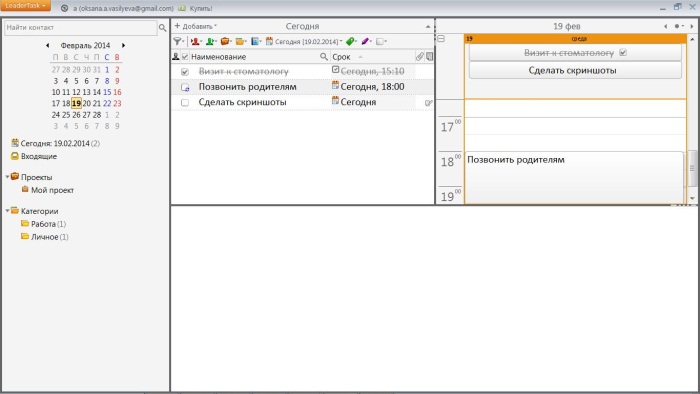Sort tasks by Срок column
The height and width of the screenshot is (394, 700).
(x=341, y=57)
